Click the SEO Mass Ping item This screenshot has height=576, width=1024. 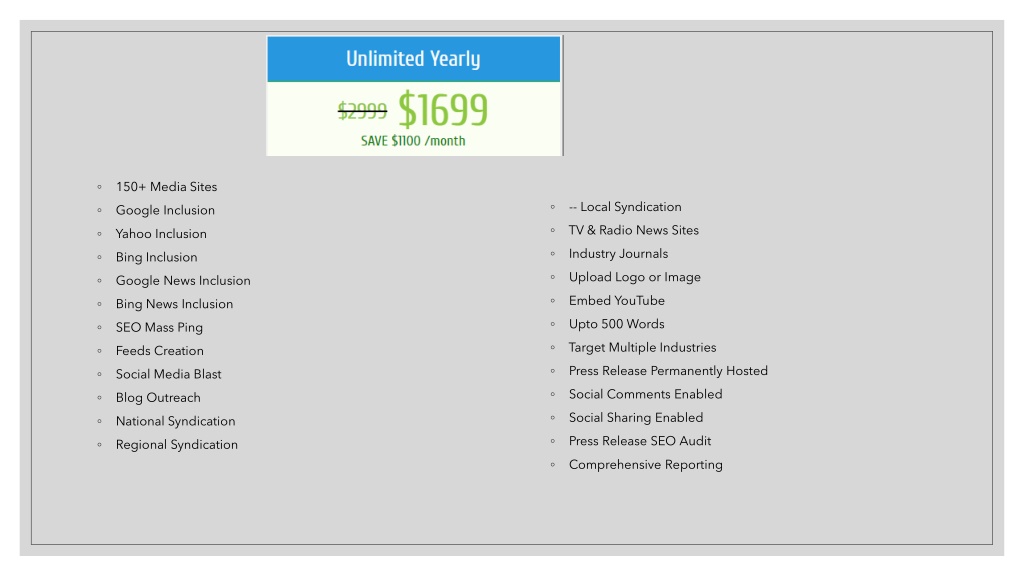pos(159,328)
